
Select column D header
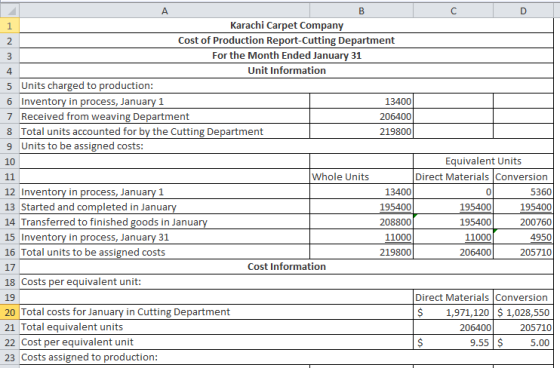[523, 11]
